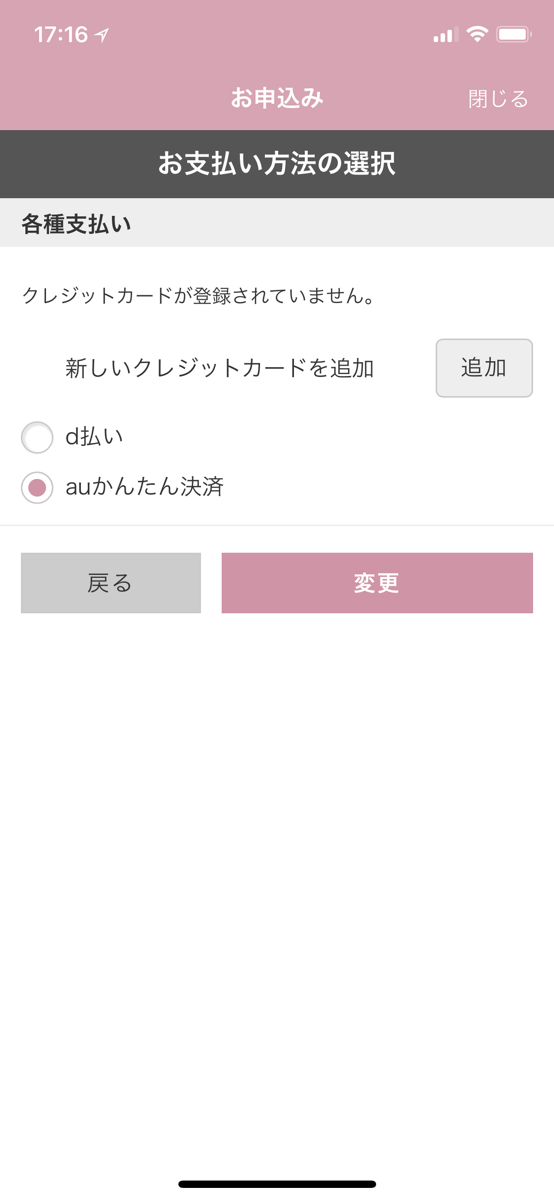
Task: Tap the auかんたん決済 label text
Action: [144, 488]
